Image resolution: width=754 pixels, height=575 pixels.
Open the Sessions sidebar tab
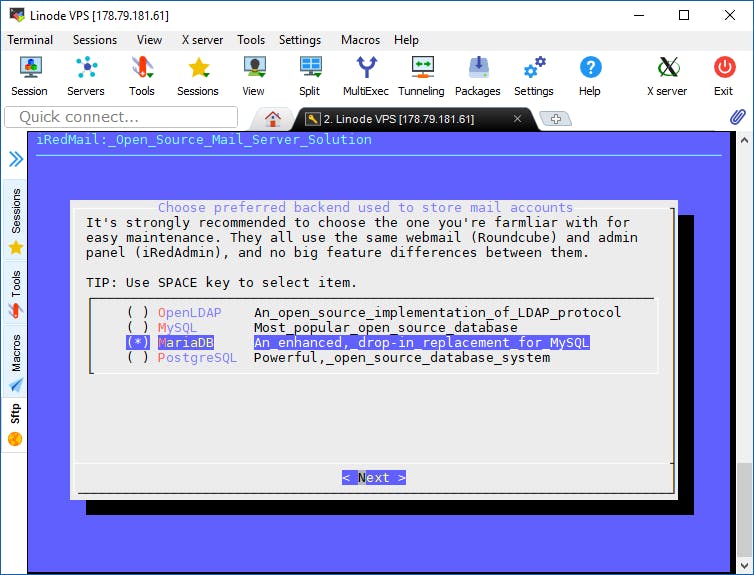(x=16, y=221)
